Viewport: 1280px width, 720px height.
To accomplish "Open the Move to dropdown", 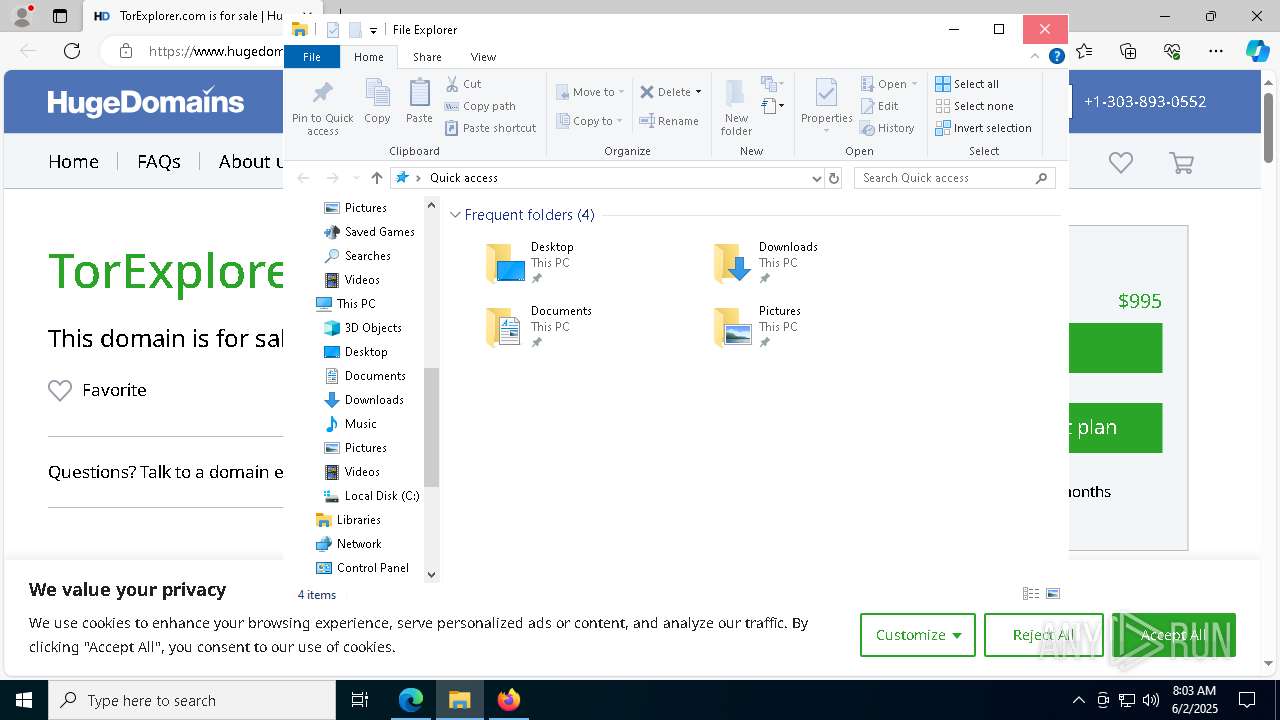I will [x=590, y=92].
